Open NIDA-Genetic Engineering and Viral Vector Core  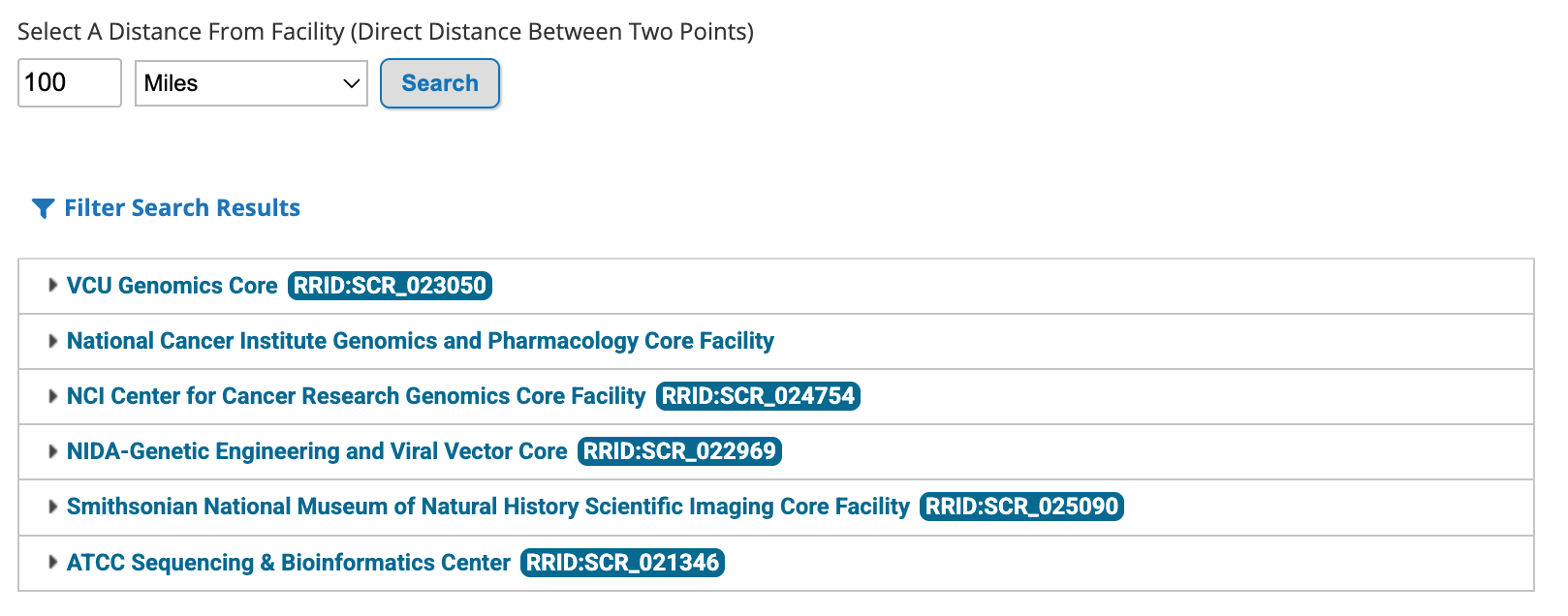coord(317,451)
